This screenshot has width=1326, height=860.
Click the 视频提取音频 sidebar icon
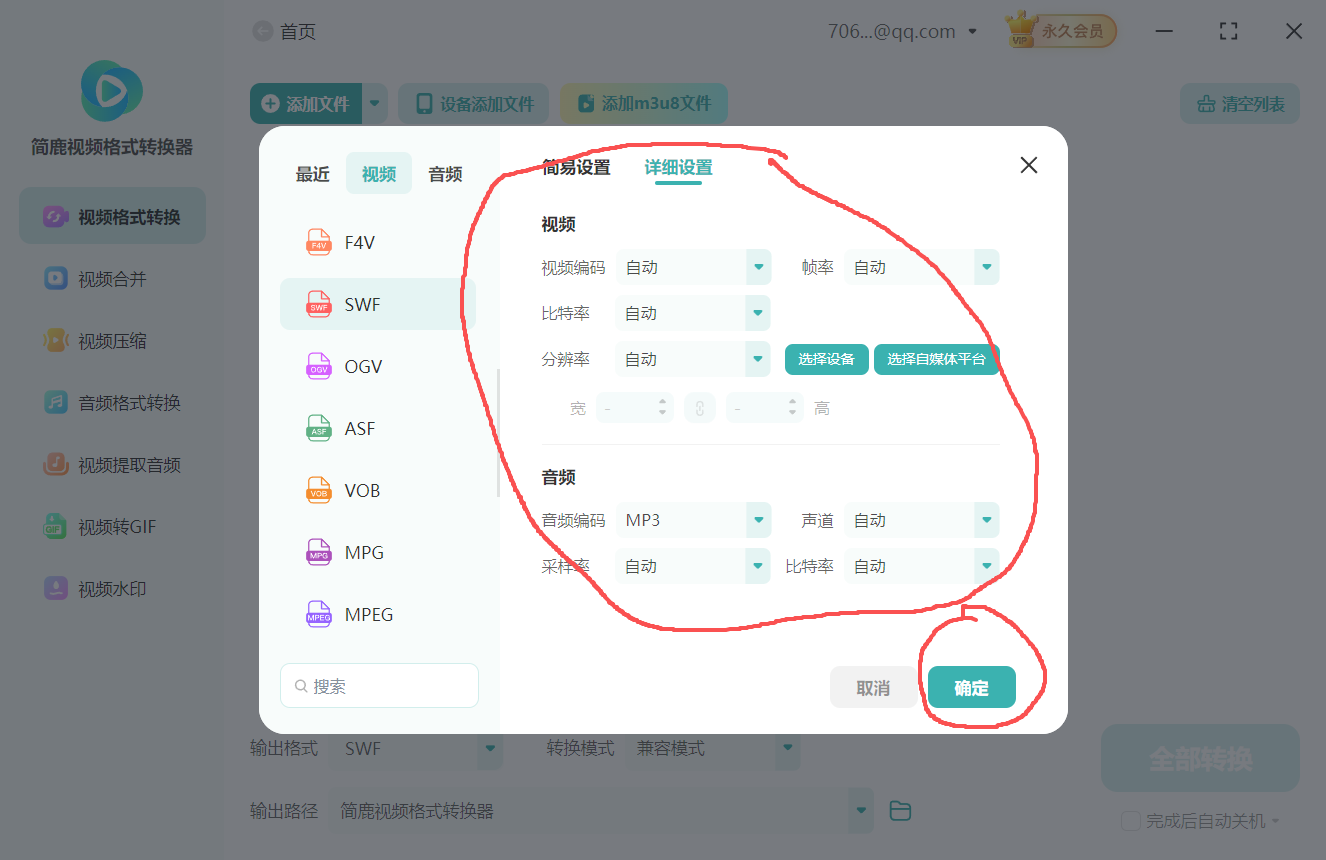coord(56,465)
